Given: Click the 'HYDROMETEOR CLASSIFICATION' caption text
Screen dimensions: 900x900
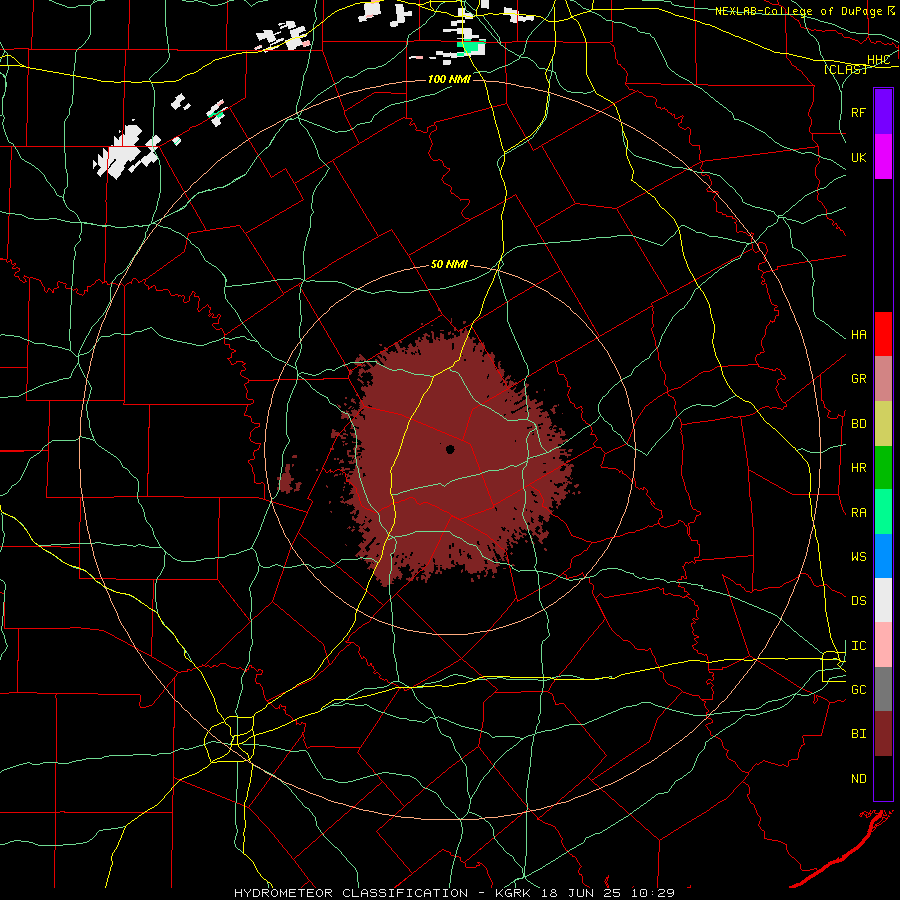Looking at the screenshot, I should click(351, 893).
